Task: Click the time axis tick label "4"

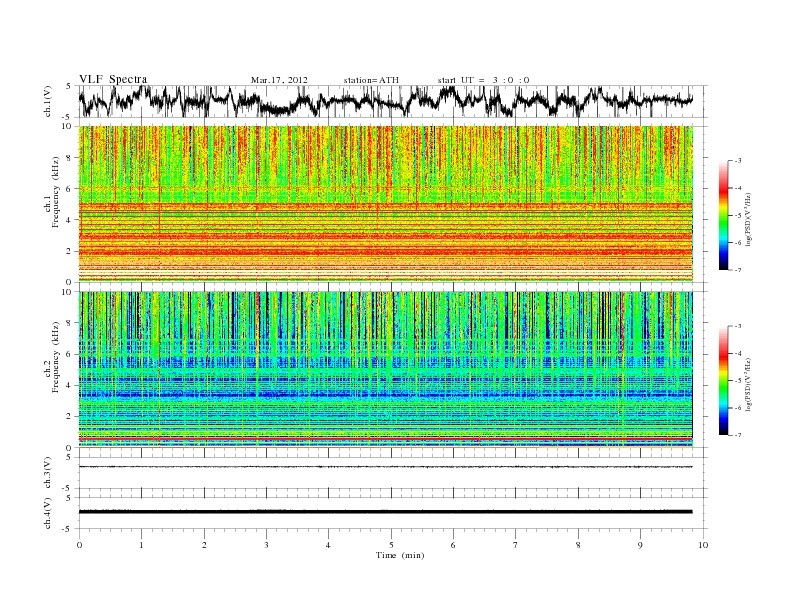Action: [328, 545]
